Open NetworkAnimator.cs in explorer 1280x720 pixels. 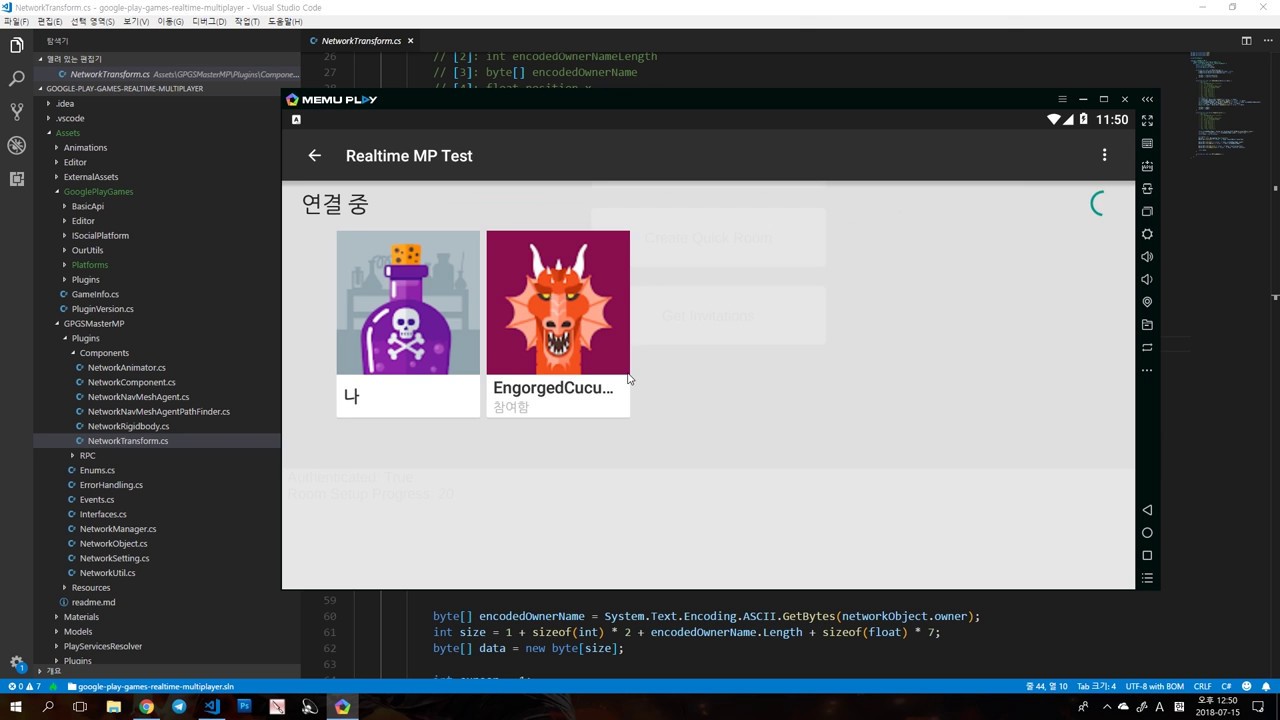[126, 367]
